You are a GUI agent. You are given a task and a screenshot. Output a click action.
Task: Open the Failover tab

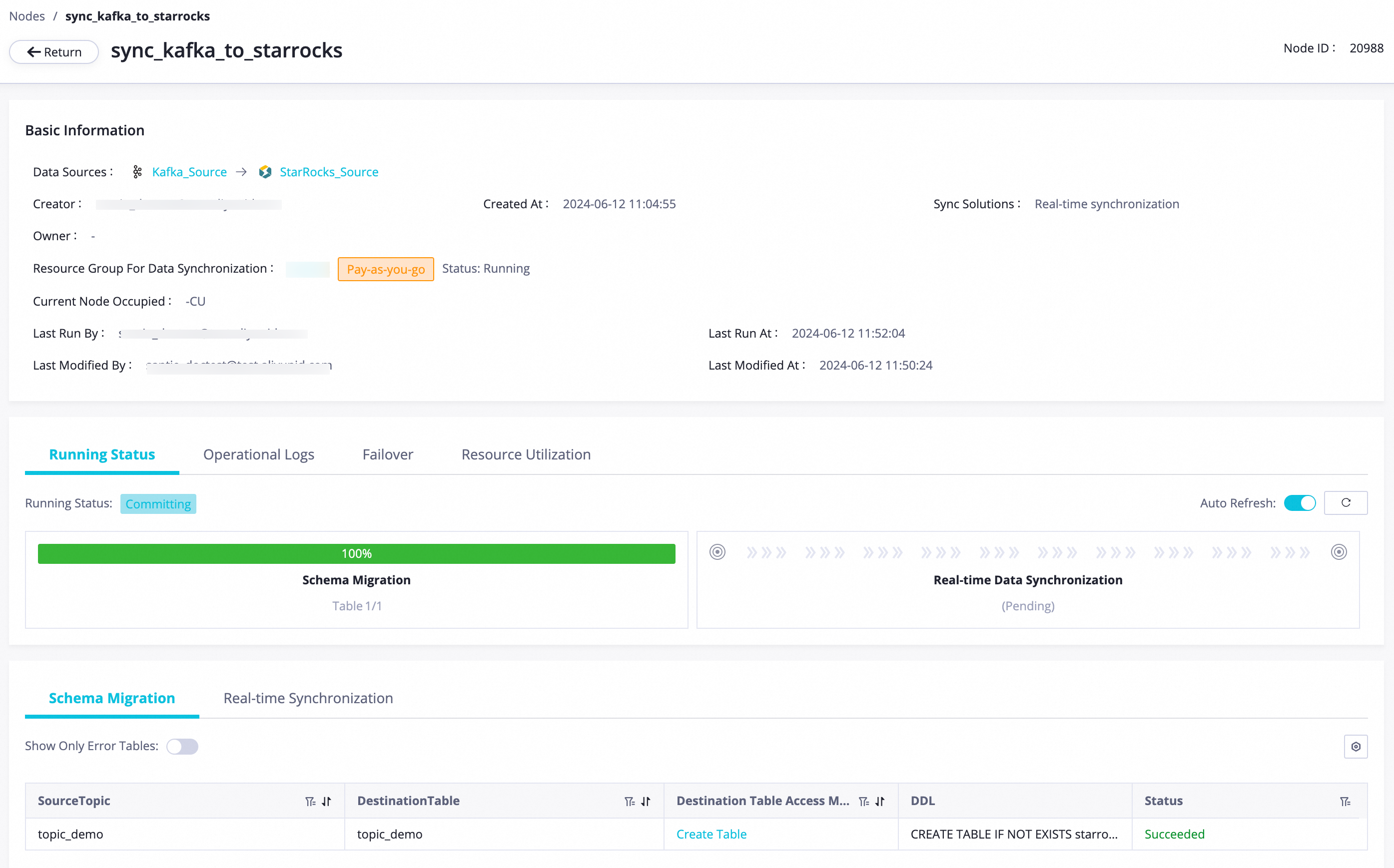(x=388, y=454)
